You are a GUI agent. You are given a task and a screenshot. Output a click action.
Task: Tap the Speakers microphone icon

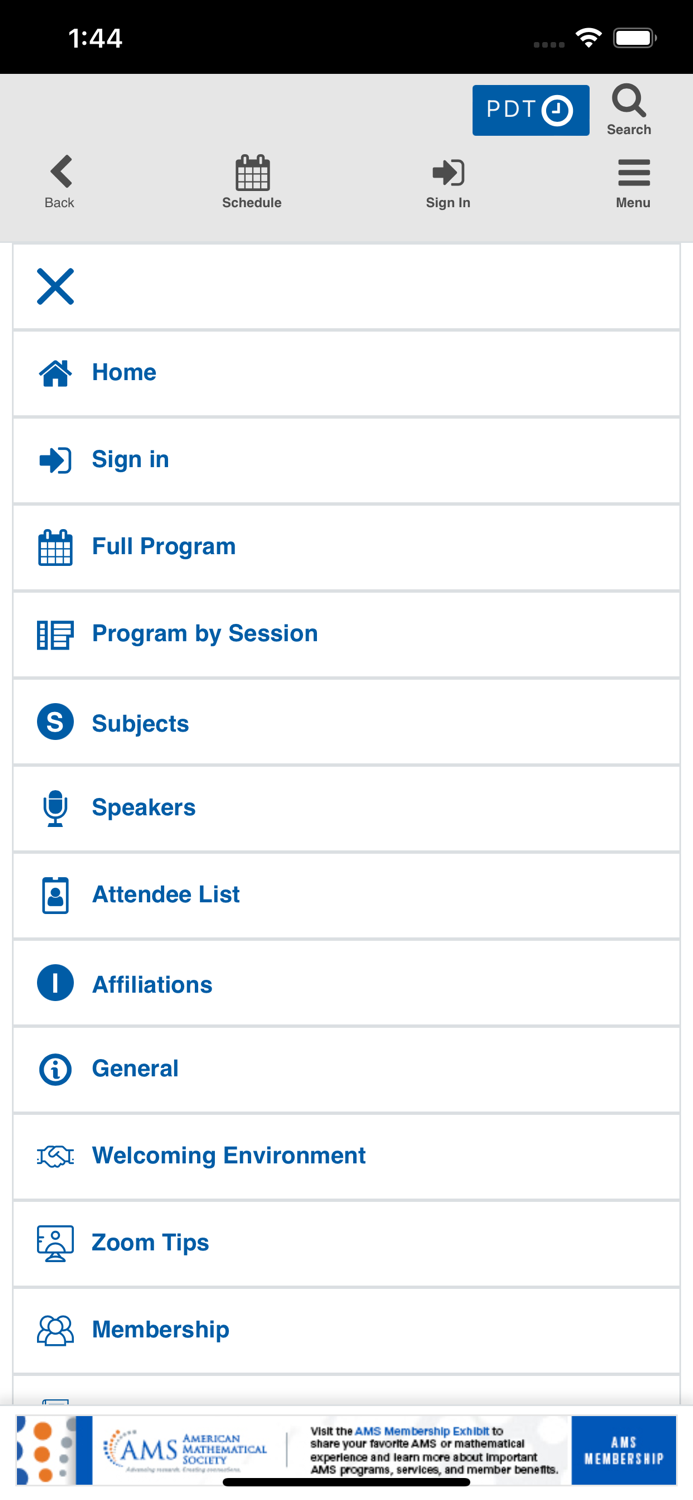[56, 808]
